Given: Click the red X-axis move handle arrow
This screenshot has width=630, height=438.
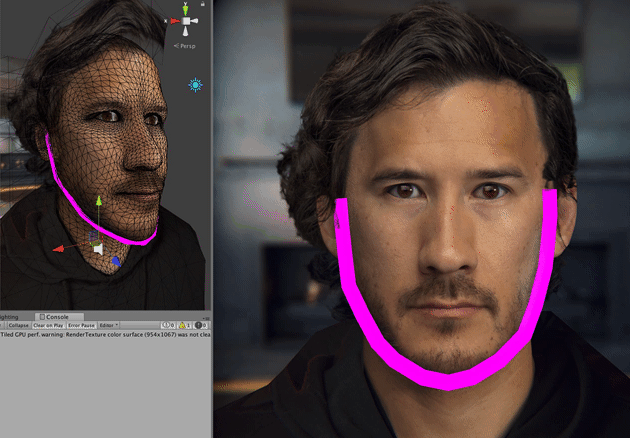Looking at the screenshot, I should click(x=58, y=249).
